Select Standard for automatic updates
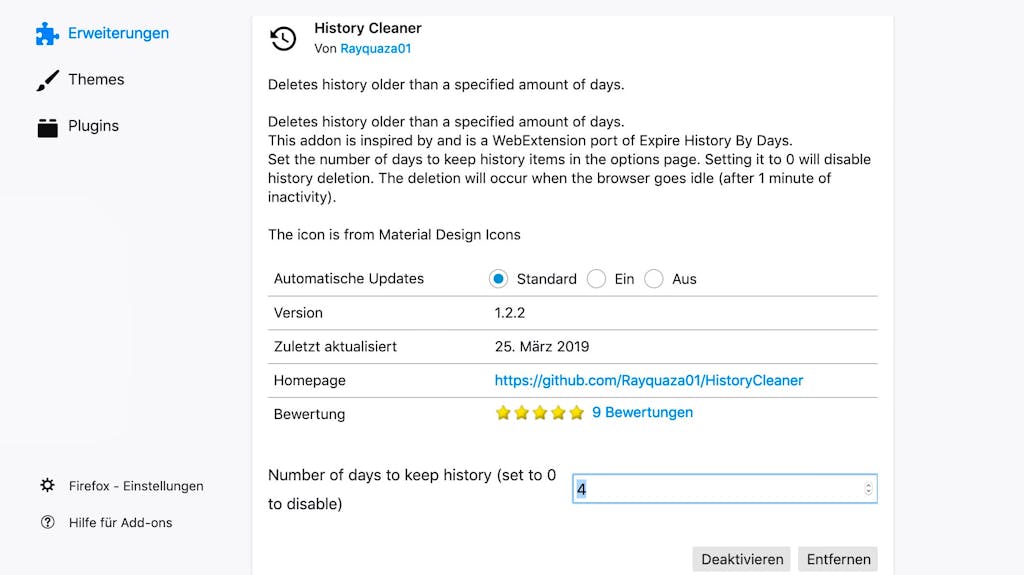This screenshot has height=575, width=1024. [x=498, y=279]
